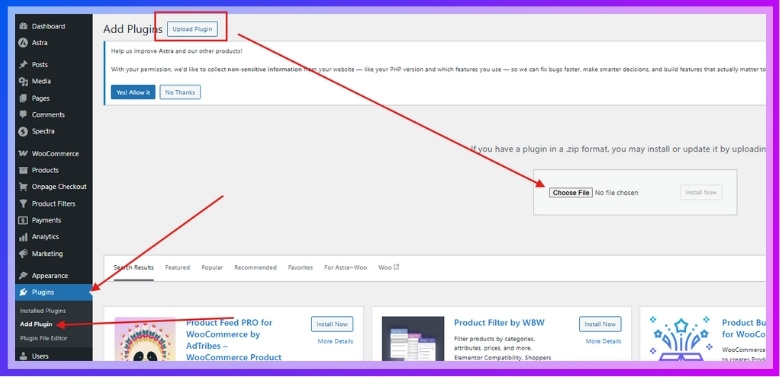Select Add Plugin submenu item
780x377 pixels.
(36, 324)
